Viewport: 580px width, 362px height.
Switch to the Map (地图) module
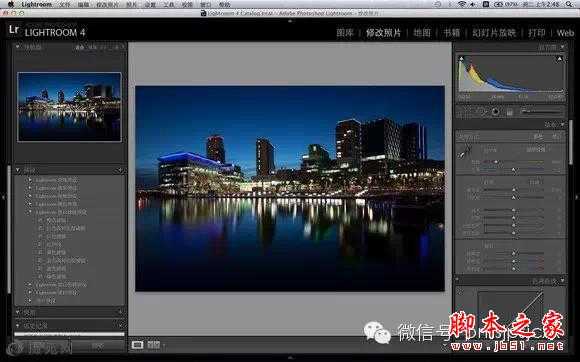point(422,33)
